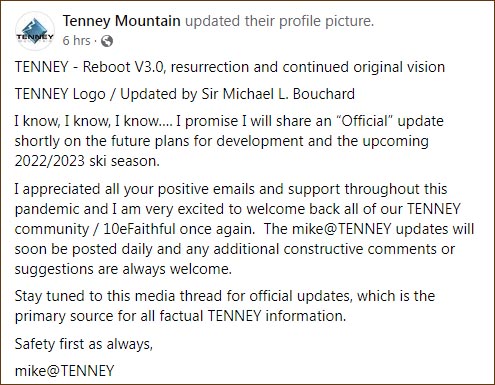The height and width of the screenshot is (385, 495).
Task: Click the quoted word "Official"
Action: tap(365, 121)
